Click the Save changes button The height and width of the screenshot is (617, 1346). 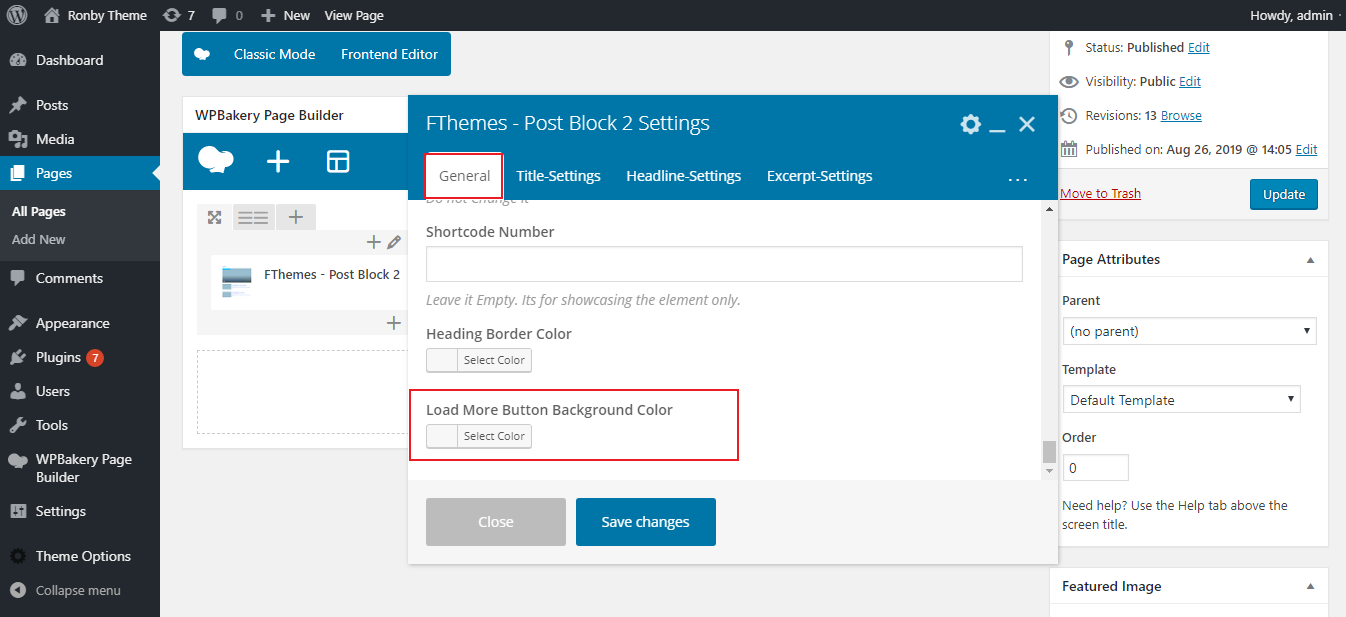(x=645, y=522)
